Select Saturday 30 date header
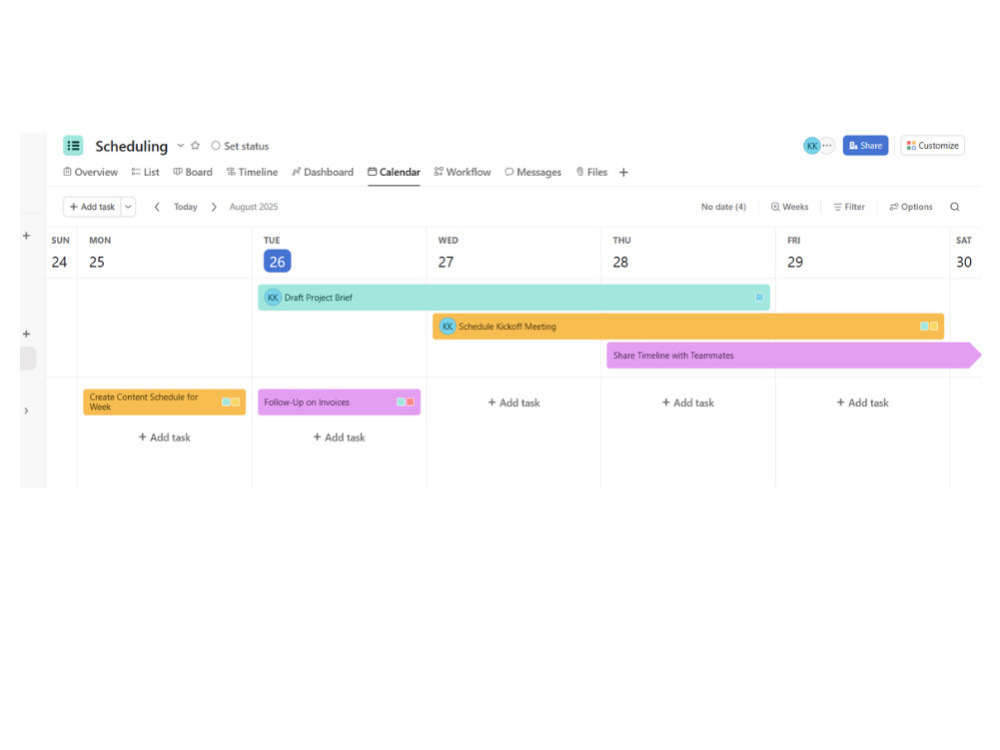The height and width of the screenshot is (750, 1000). [x=964, y=261]
